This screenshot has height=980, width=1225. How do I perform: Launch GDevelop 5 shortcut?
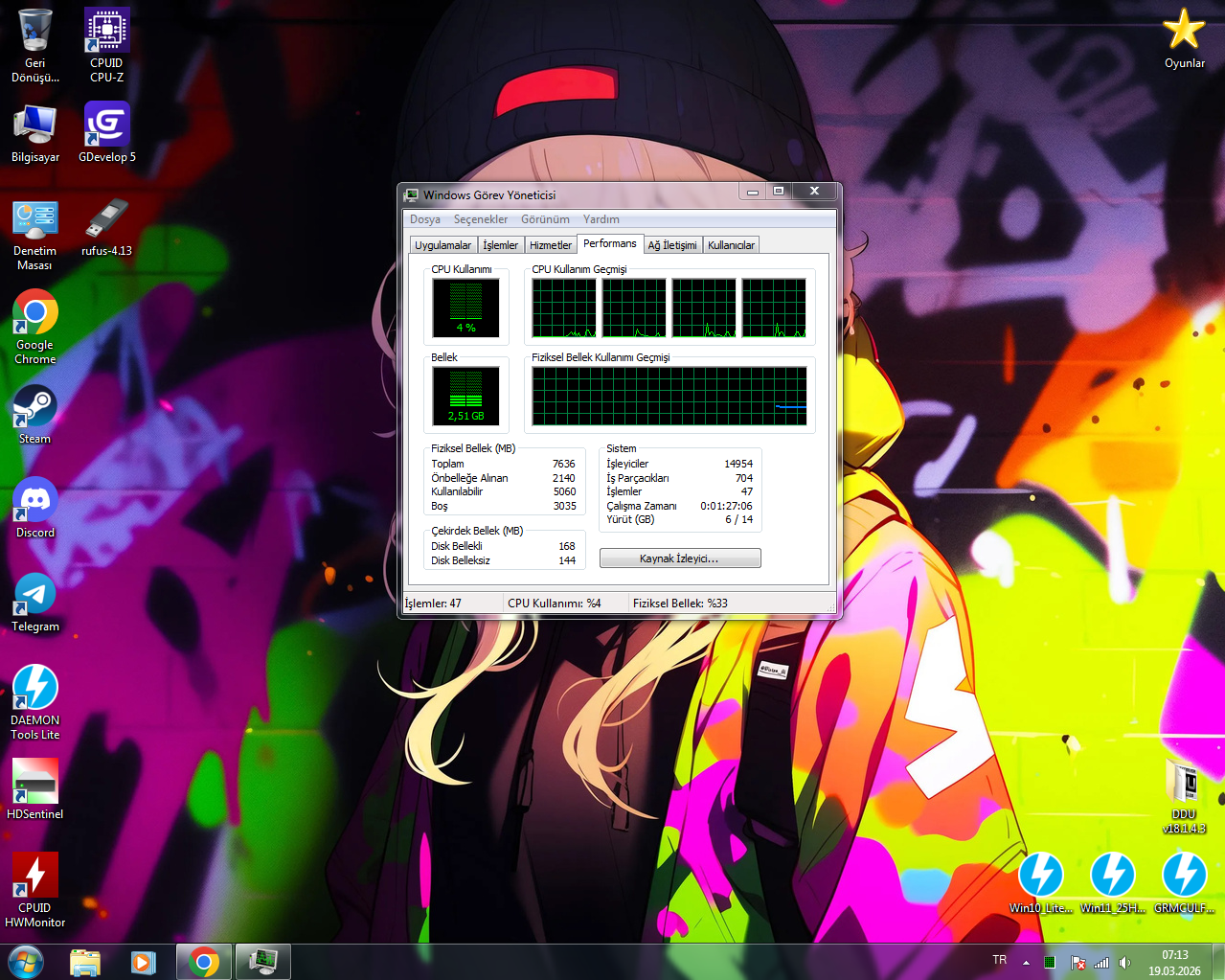pyautogui.click(x=106, y=132)
